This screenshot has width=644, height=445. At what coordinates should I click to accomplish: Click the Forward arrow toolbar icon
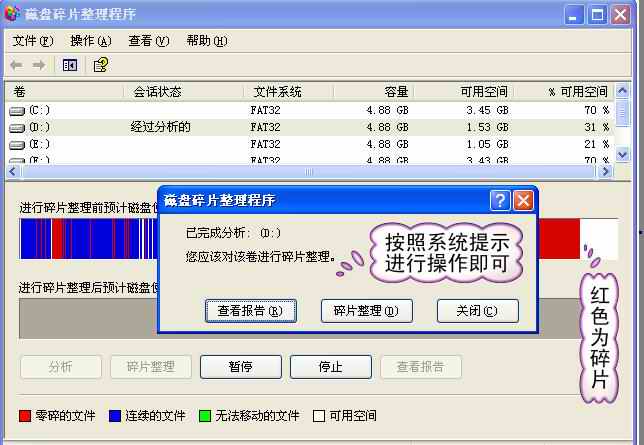click(39, 65)
